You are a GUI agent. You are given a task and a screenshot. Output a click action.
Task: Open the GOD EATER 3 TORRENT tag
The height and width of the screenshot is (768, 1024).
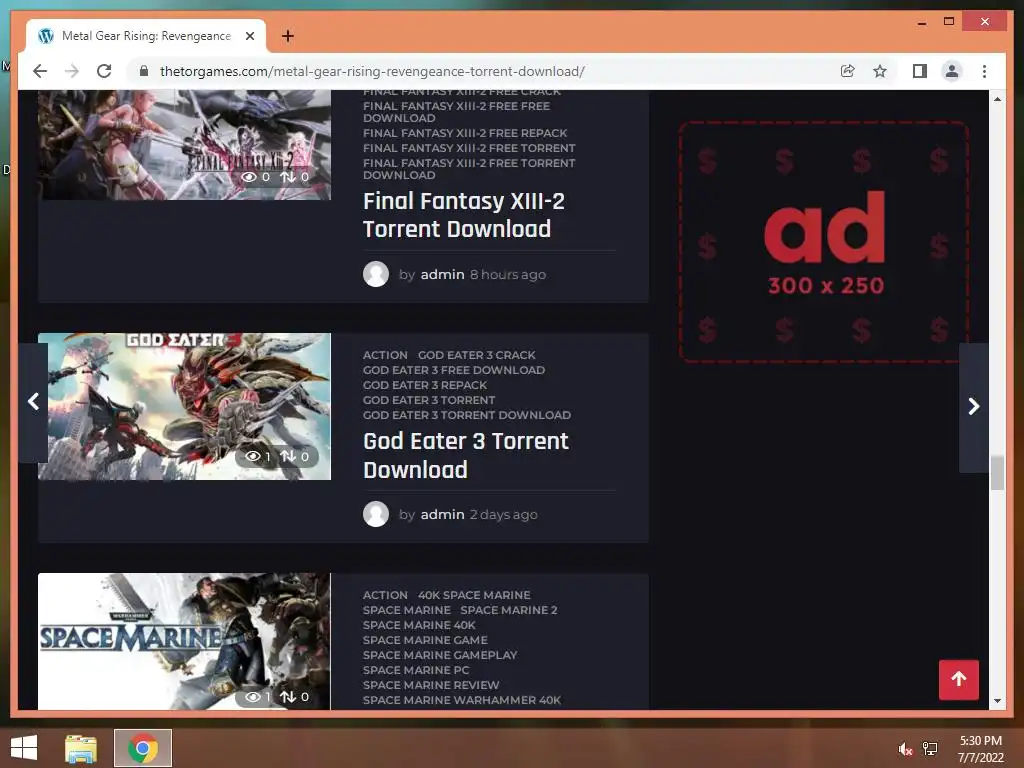pos(429,400)
